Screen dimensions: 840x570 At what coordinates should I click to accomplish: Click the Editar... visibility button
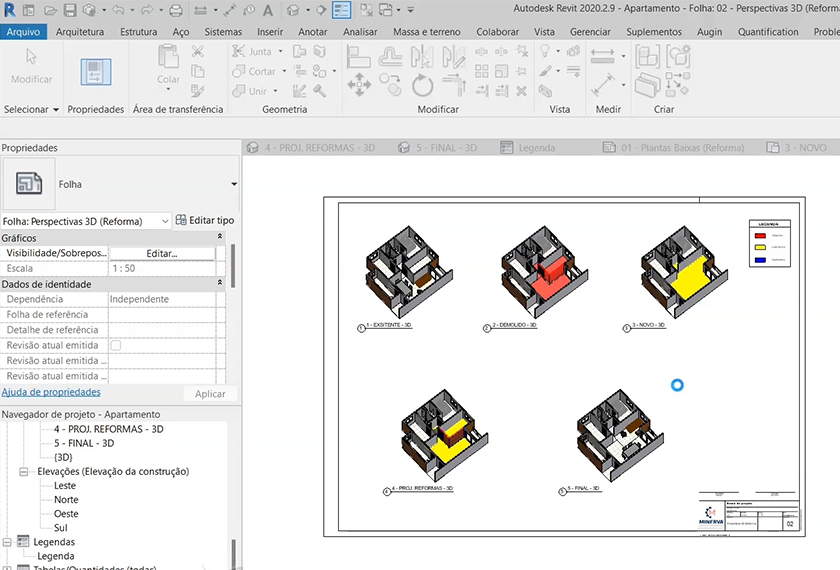(x=161, y=254)
